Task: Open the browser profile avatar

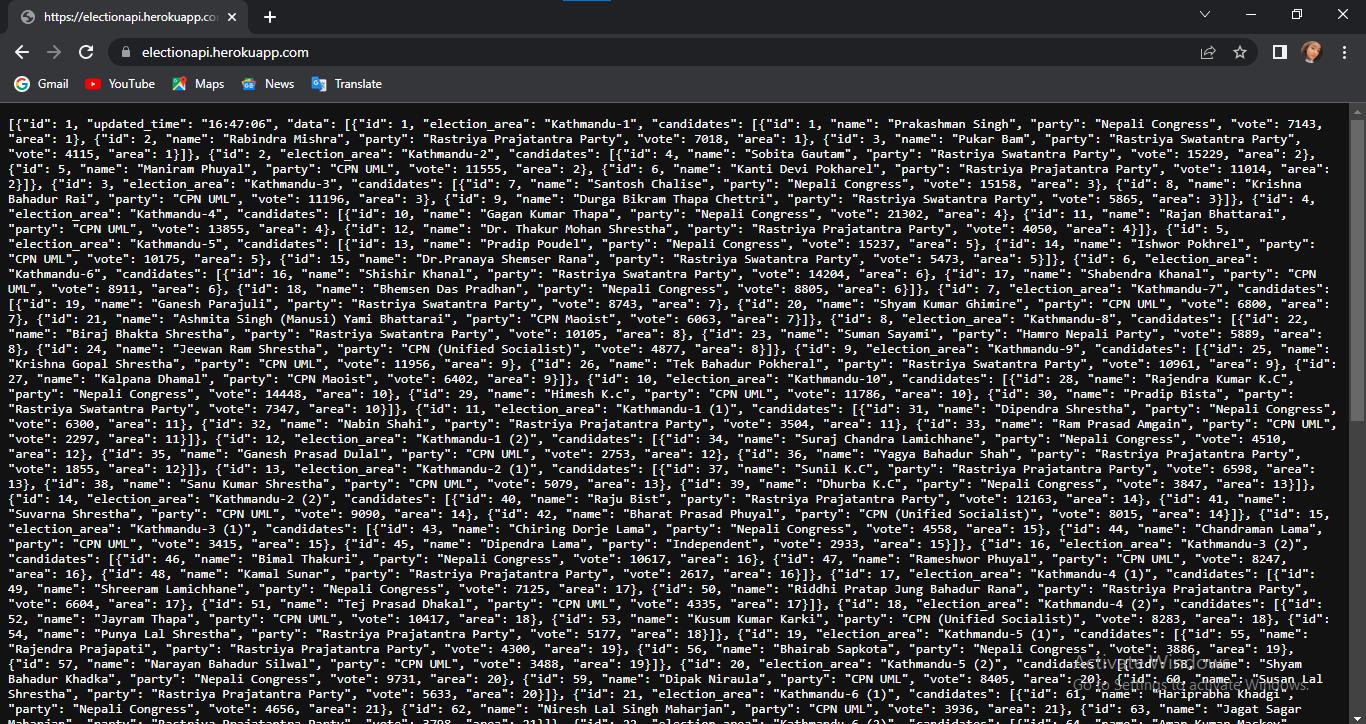Action: pos(1313,52)
